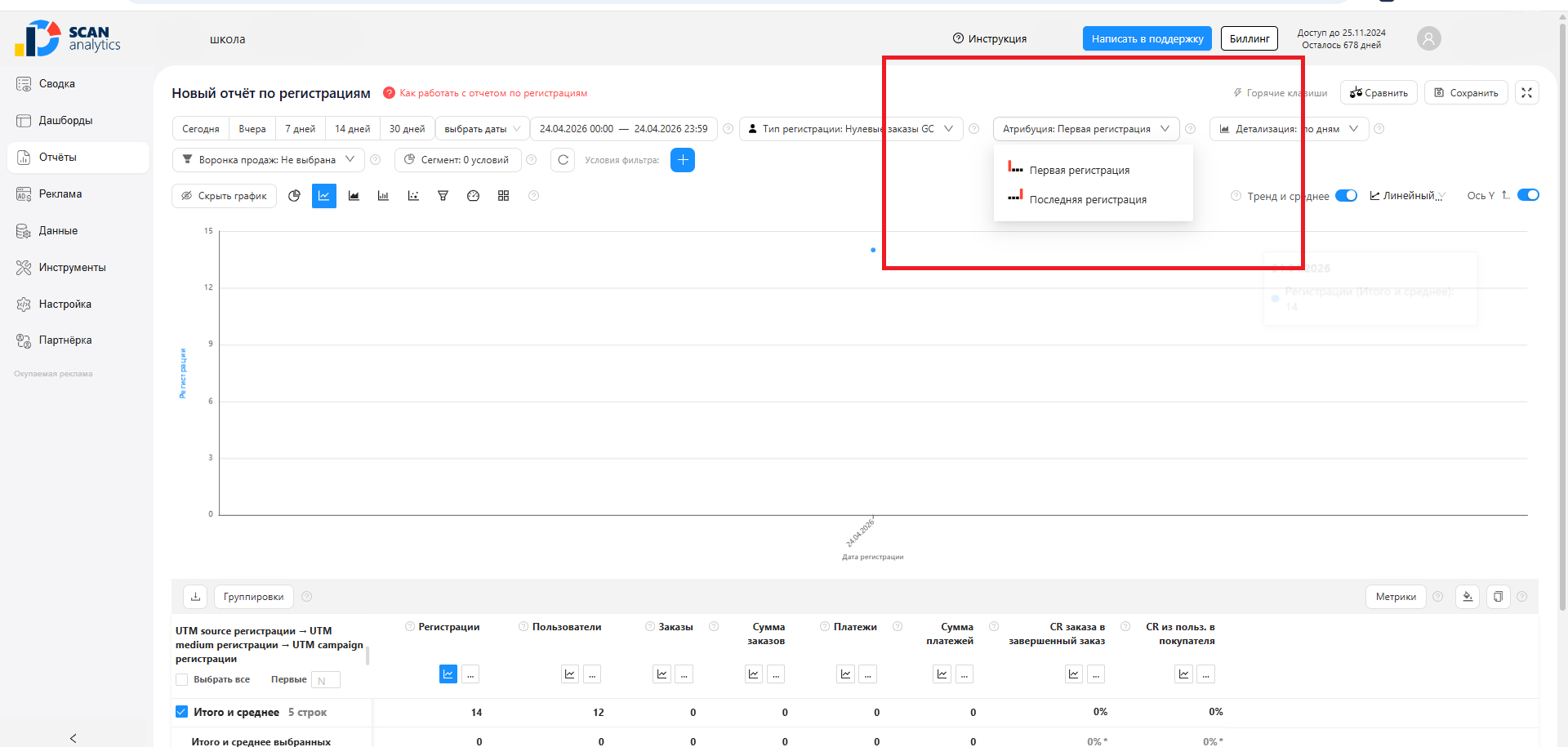Show Платежи metric on chart
The width and height of the screenshot is (1568, 747).
point(846,674)
